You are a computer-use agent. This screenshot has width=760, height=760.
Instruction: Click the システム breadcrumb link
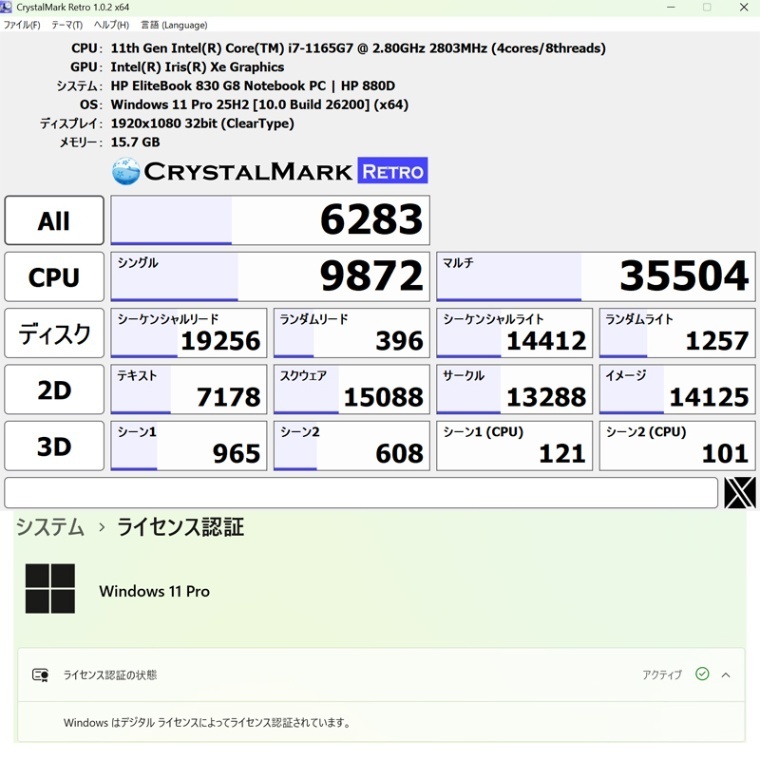[50, 527]
